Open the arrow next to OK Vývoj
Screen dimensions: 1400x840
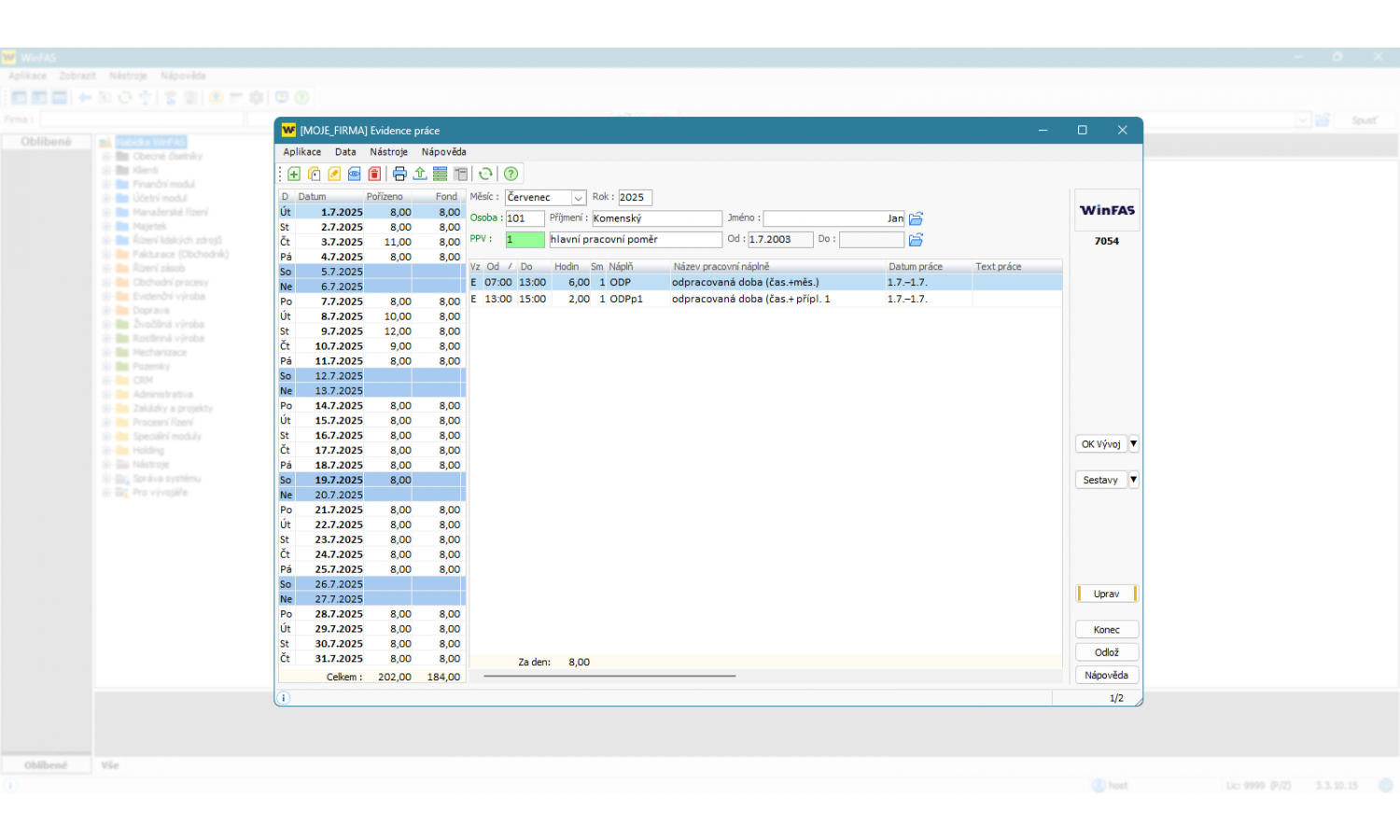click(x=1134, y=444)
